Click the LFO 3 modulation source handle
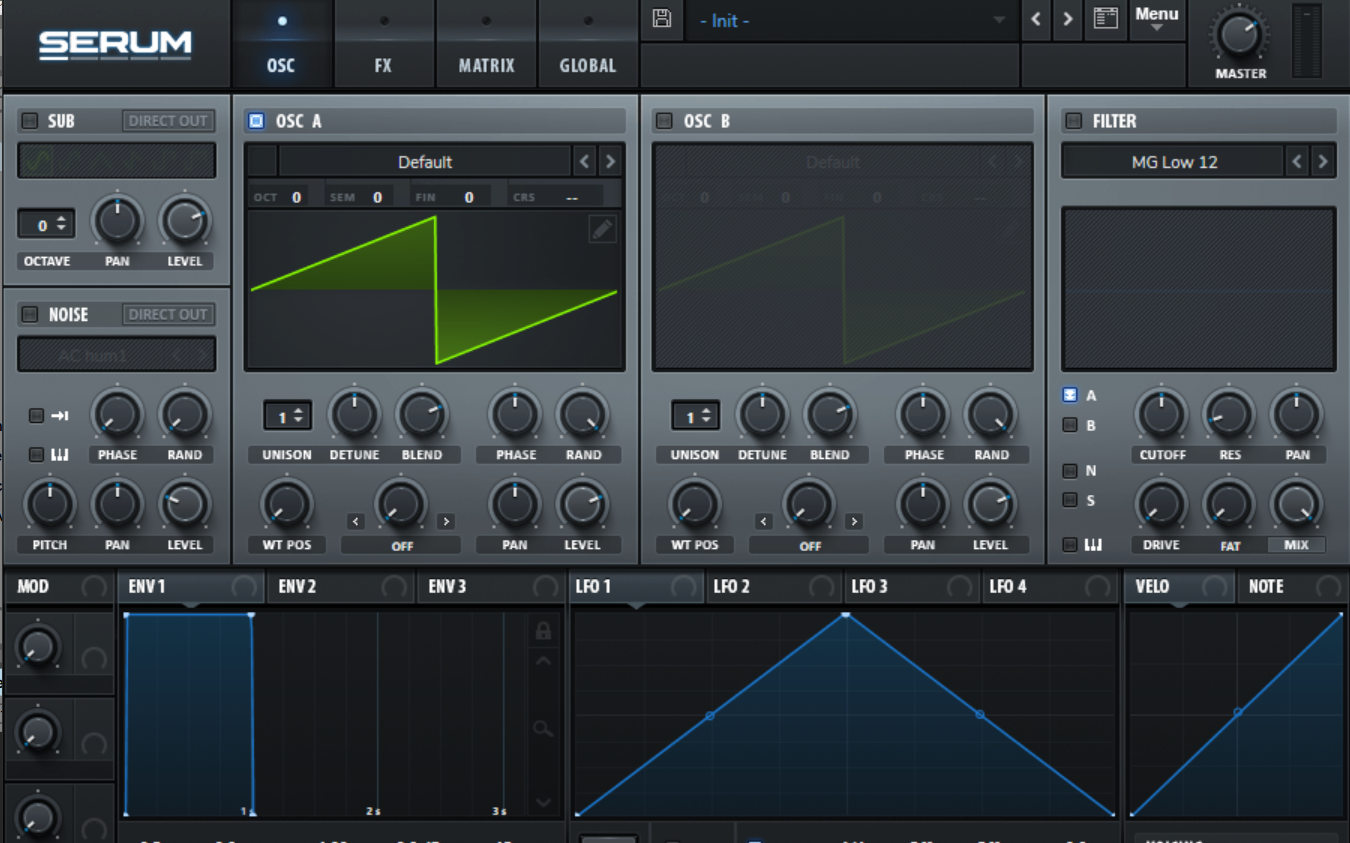Viewport: 1350px width, 843px height. click(959, 587)
